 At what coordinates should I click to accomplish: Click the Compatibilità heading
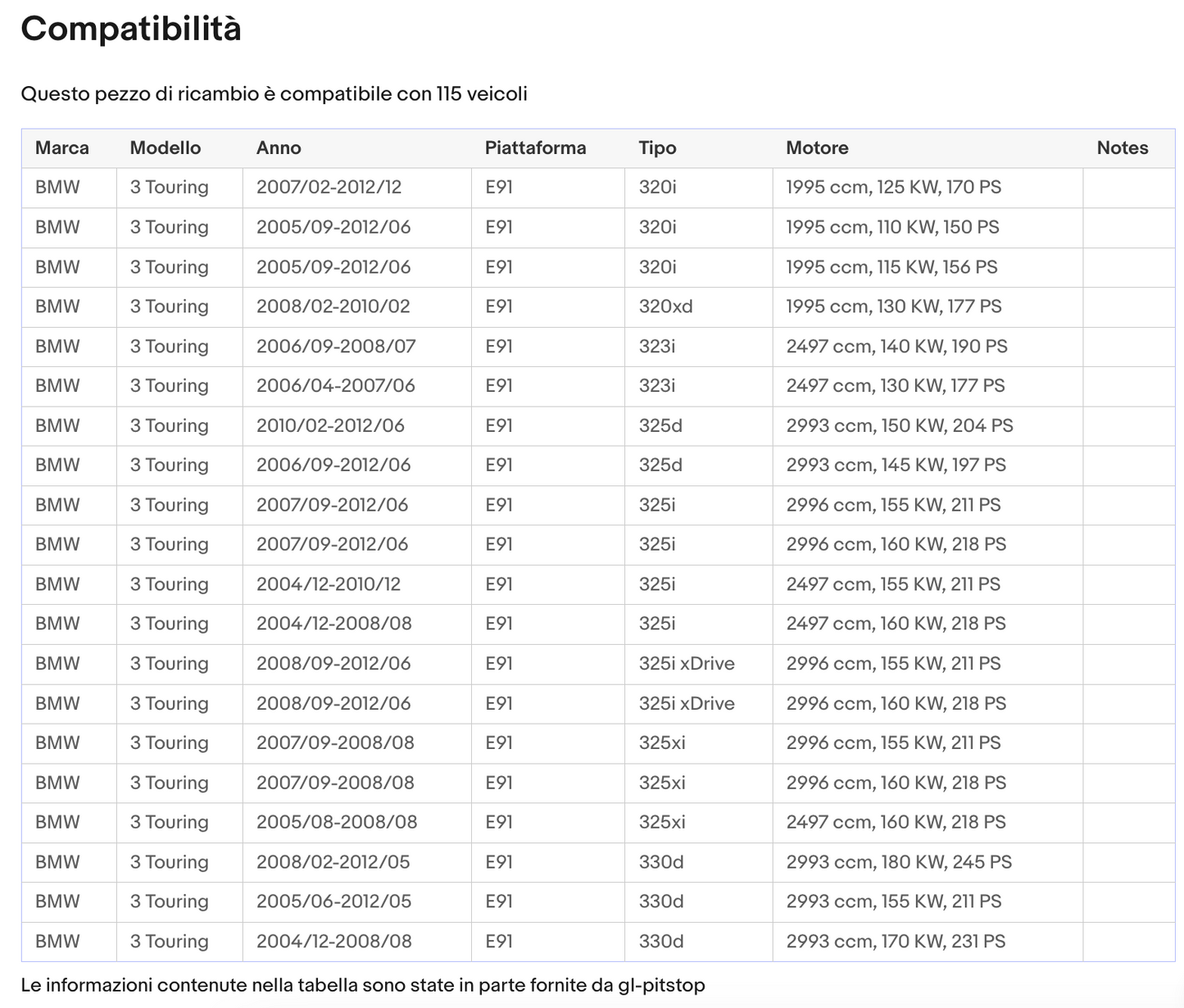[x=131, y=30]
